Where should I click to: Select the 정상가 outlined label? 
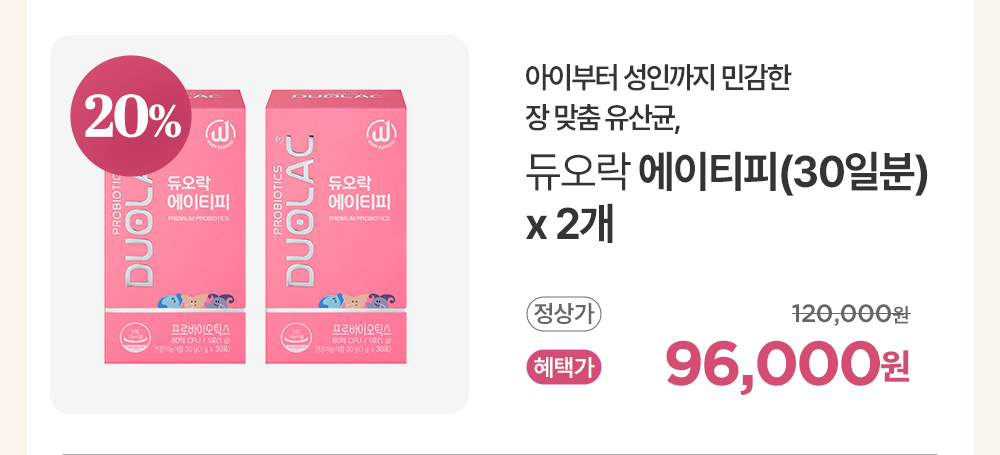coord(564,315)
